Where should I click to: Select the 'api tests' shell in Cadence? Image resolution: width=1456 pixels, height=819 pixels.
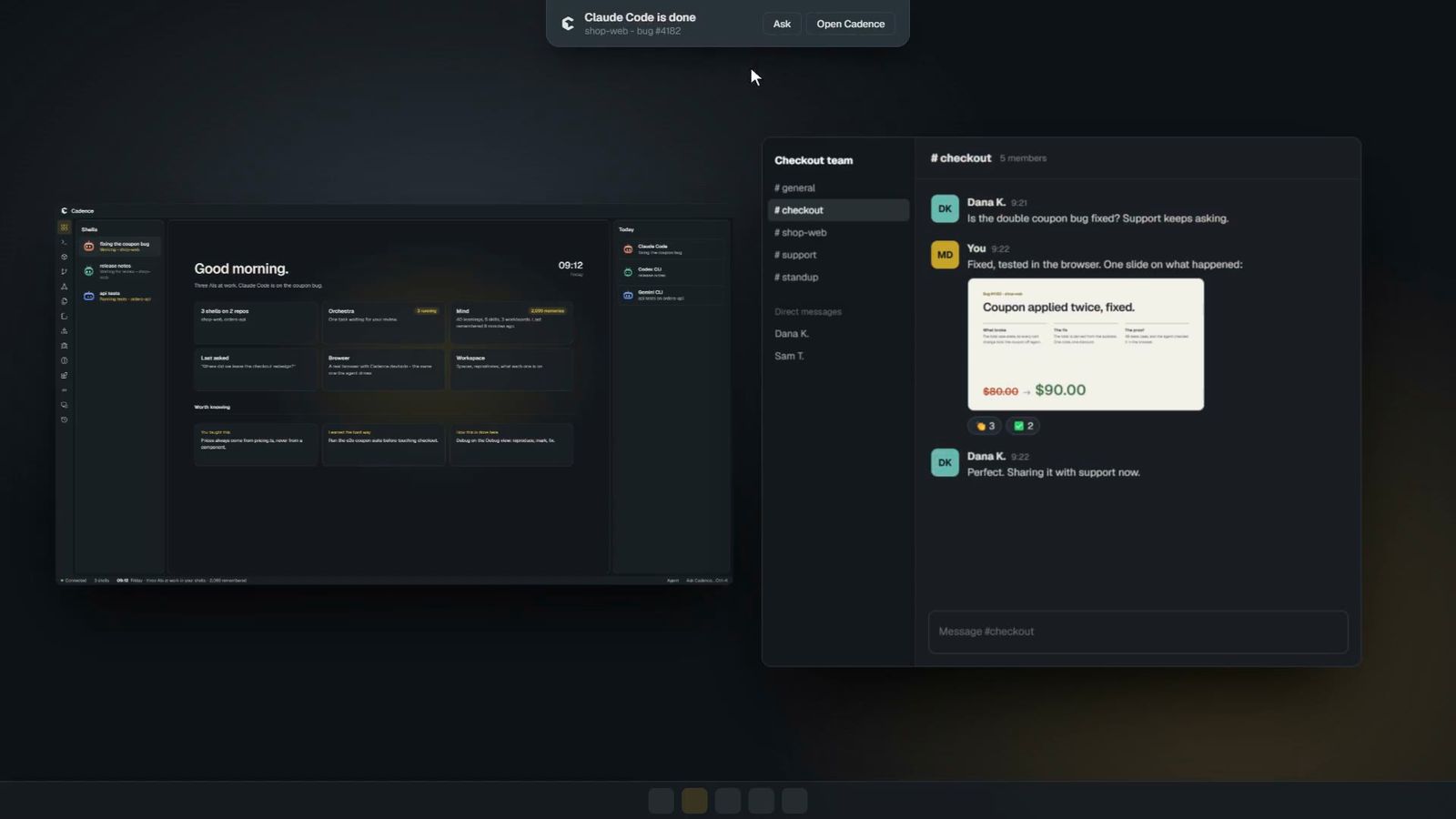pyautogui.click(x=119, y=296)
